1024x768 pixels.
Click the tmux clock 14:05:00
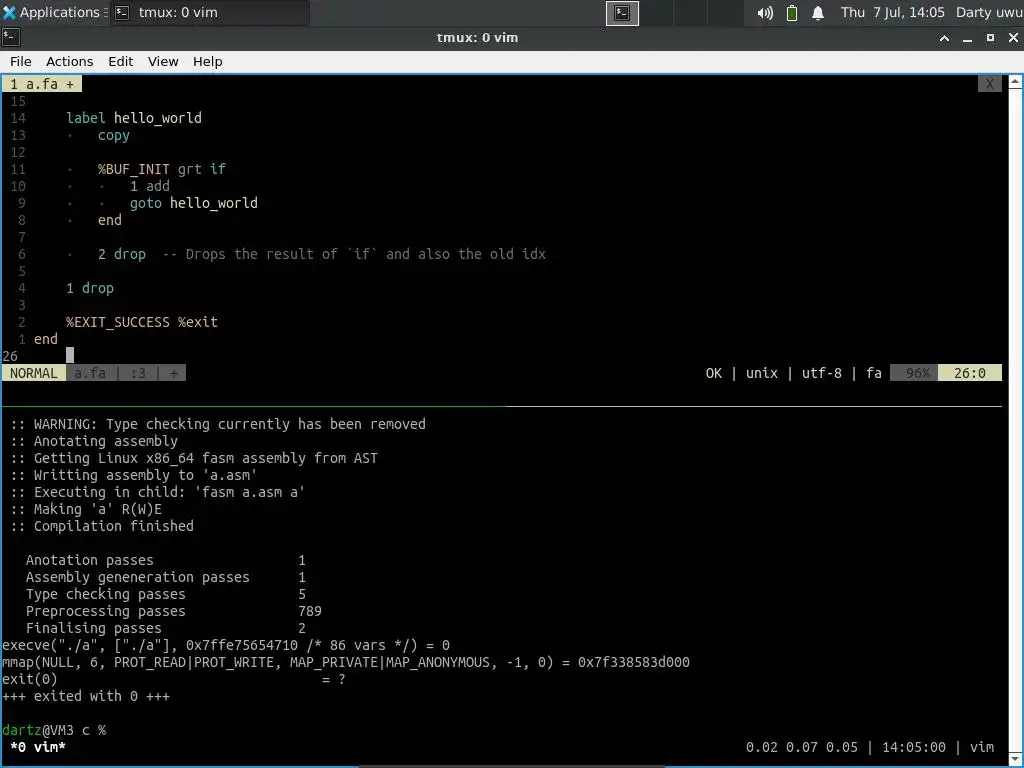pyautogui.click(x=914, y=747)
